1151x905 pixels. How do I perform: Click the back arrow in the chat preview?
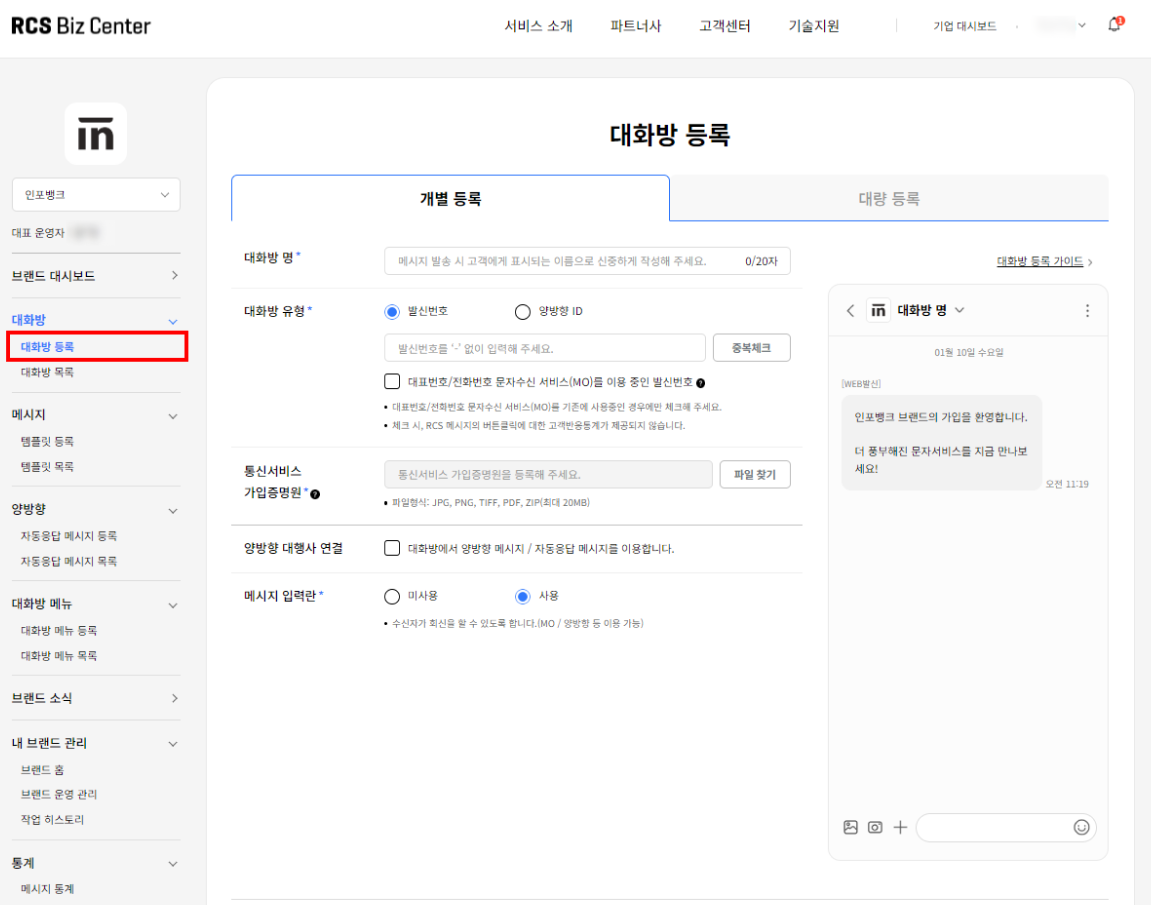coord(850,310)
